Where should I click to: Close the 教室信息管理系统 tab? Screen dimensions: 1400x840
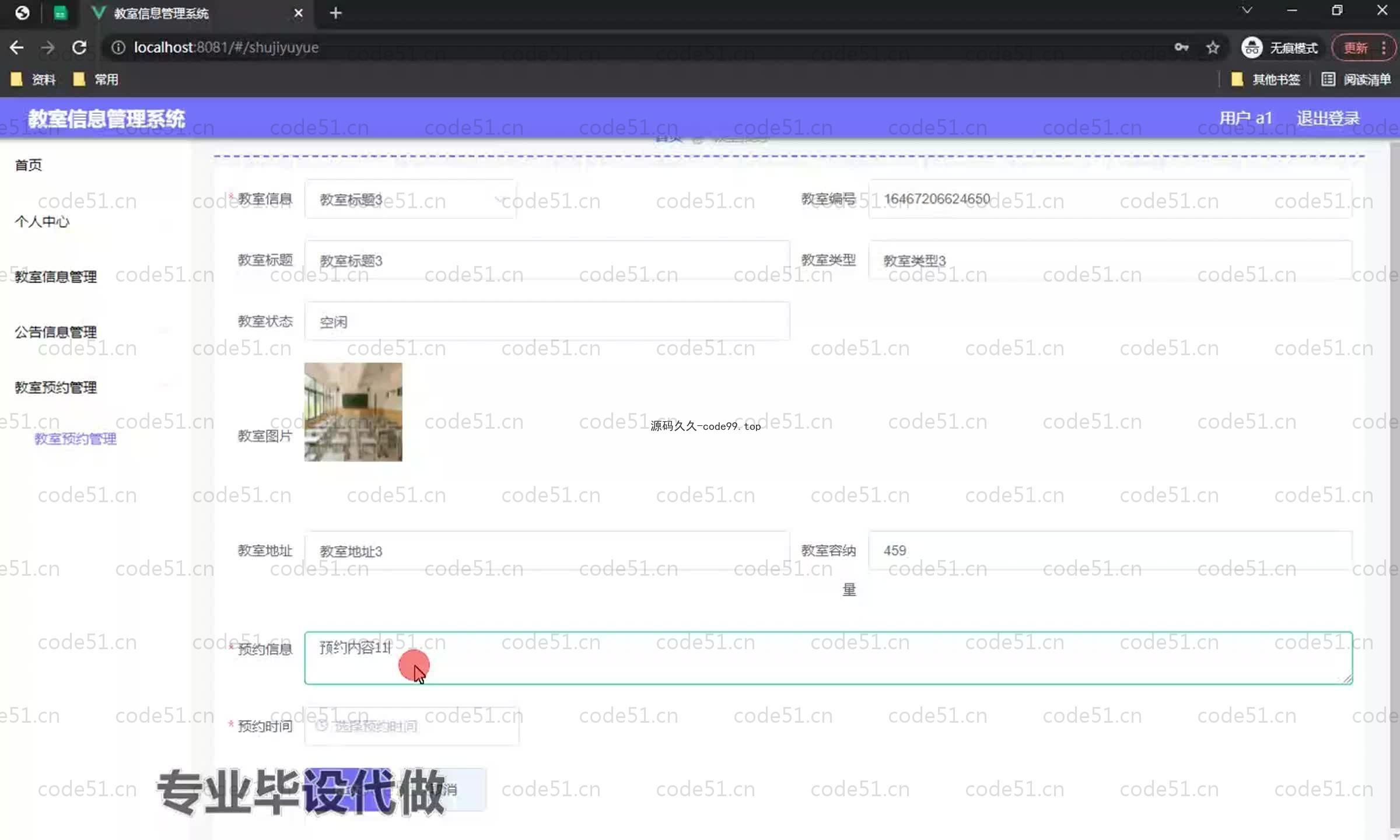tap(298, 13)
